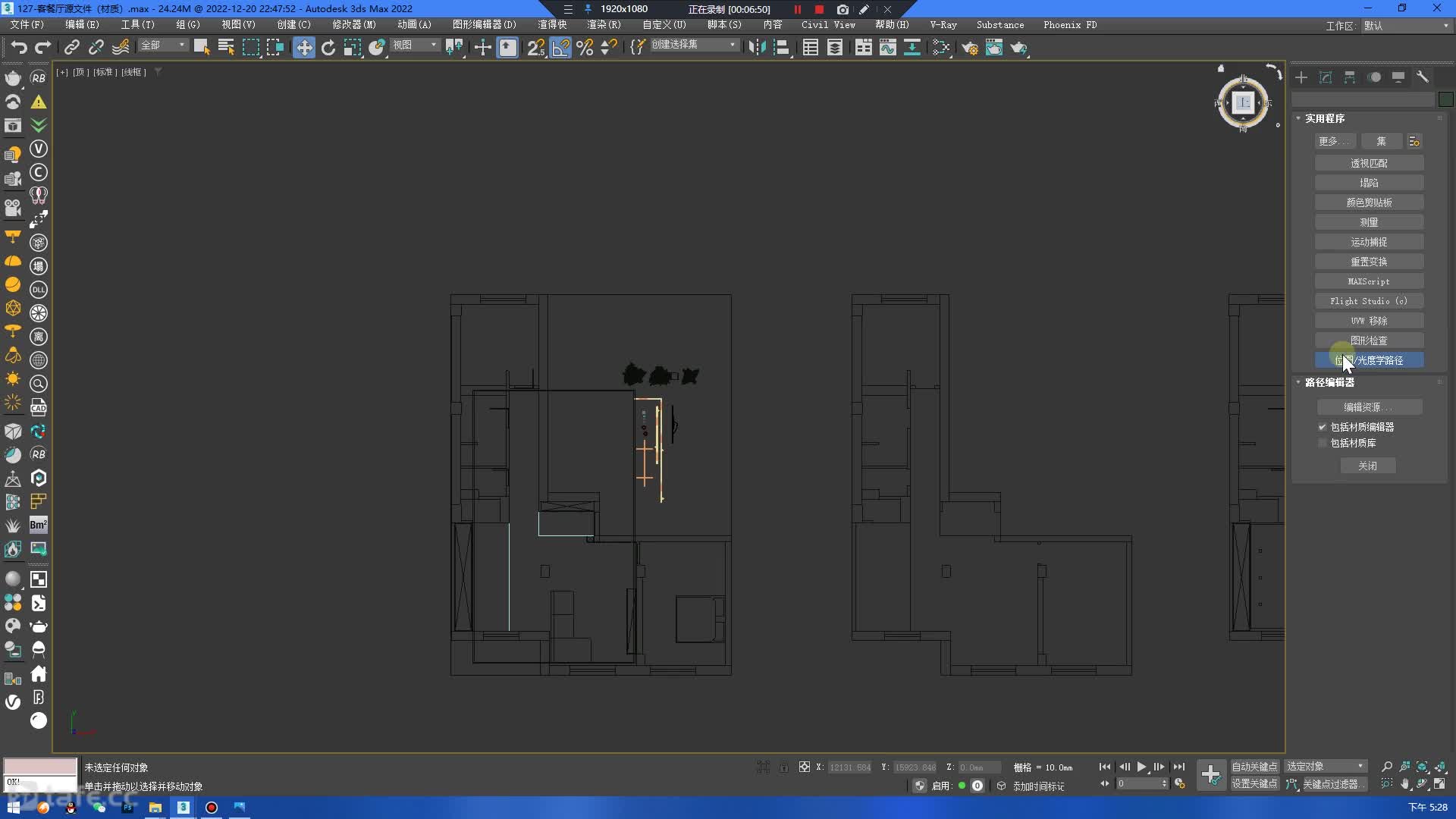
Task: Switch to Create command panel tab
Action: pos(1301,77)
